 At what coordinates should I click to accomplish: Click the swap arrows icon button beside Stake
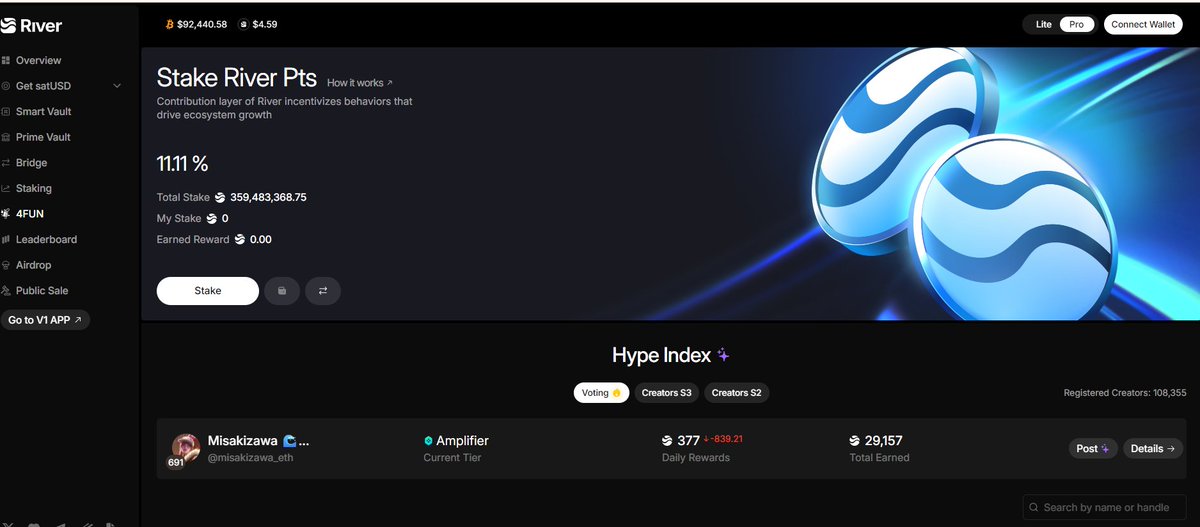click(323, 291)
